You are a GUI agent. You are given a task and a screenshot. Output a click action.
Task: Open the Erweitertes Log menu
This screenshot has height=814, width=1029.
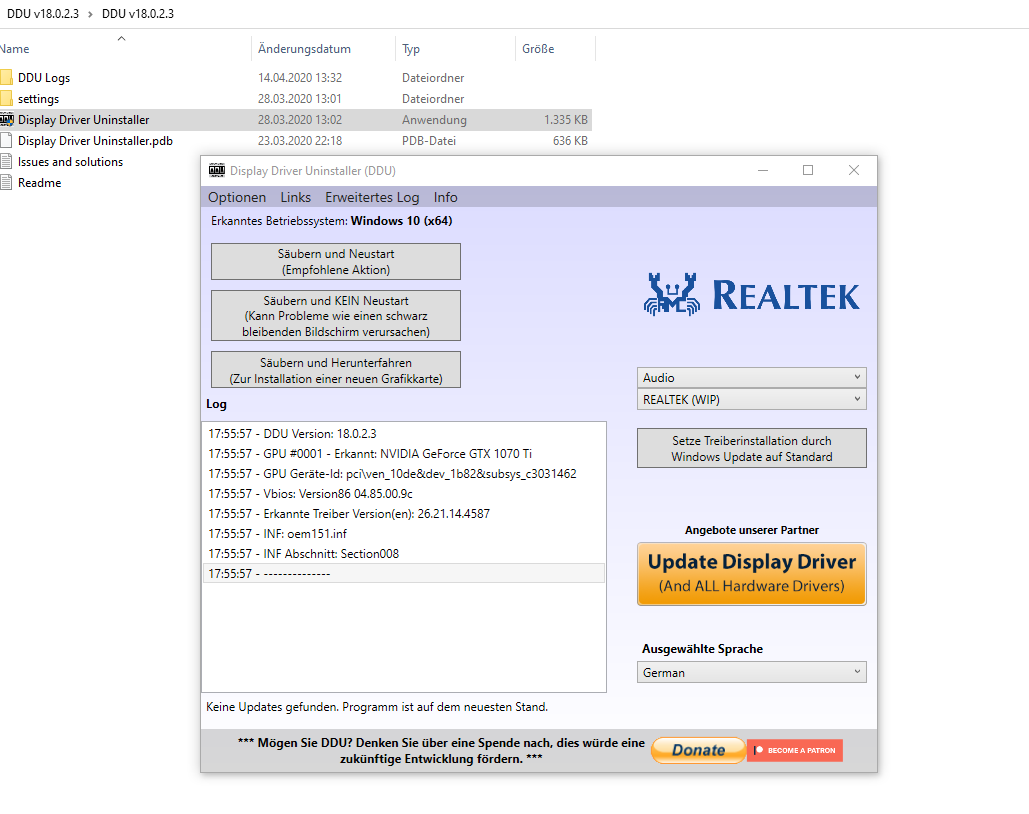(x=372, y=197)
